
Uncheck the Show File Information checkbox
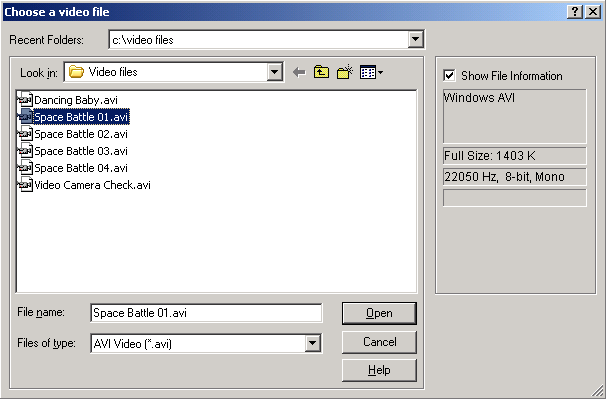coord(449,75)
